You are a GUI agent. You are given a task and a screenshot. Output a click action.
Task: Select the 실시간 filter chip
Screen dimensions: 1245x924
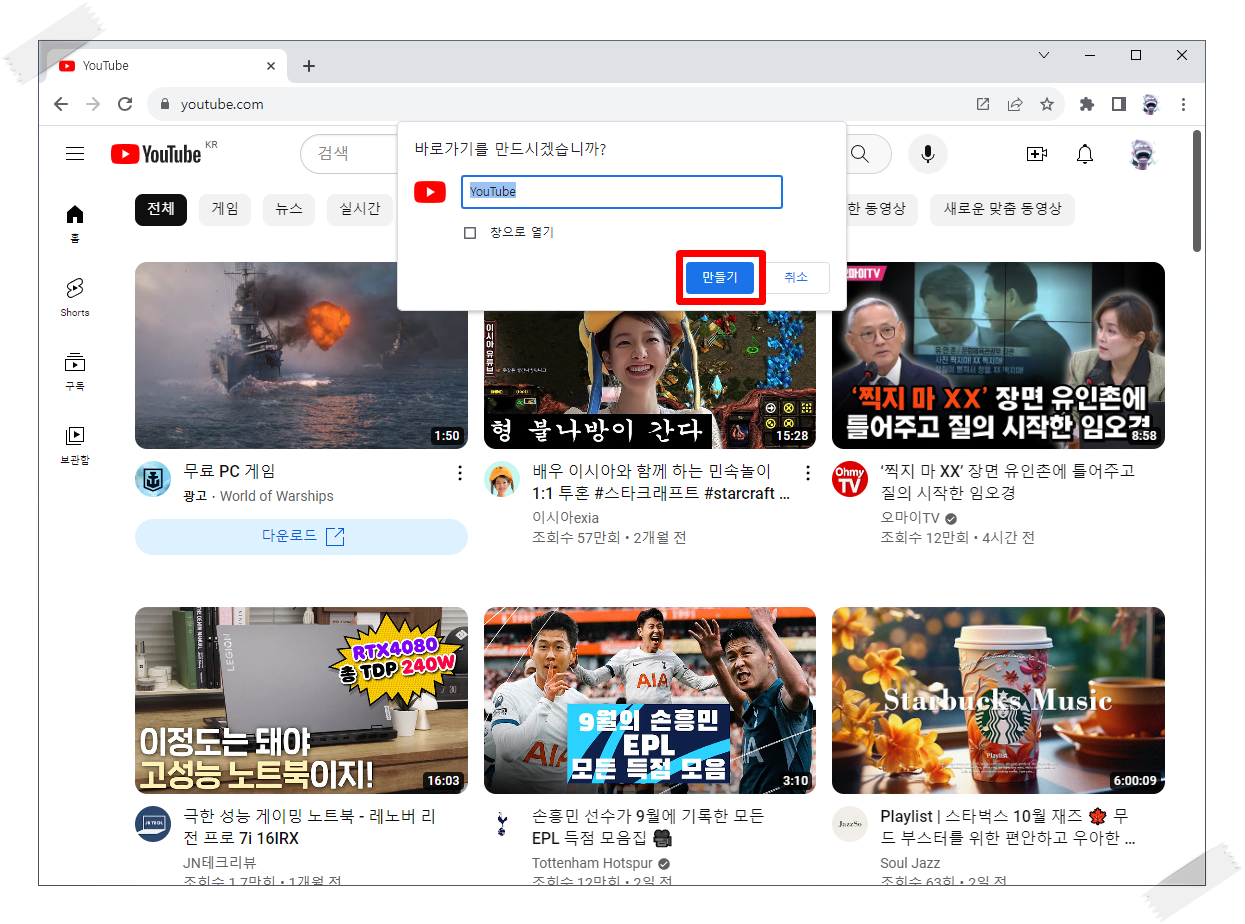pyautogui.click(x=360, y=210)
